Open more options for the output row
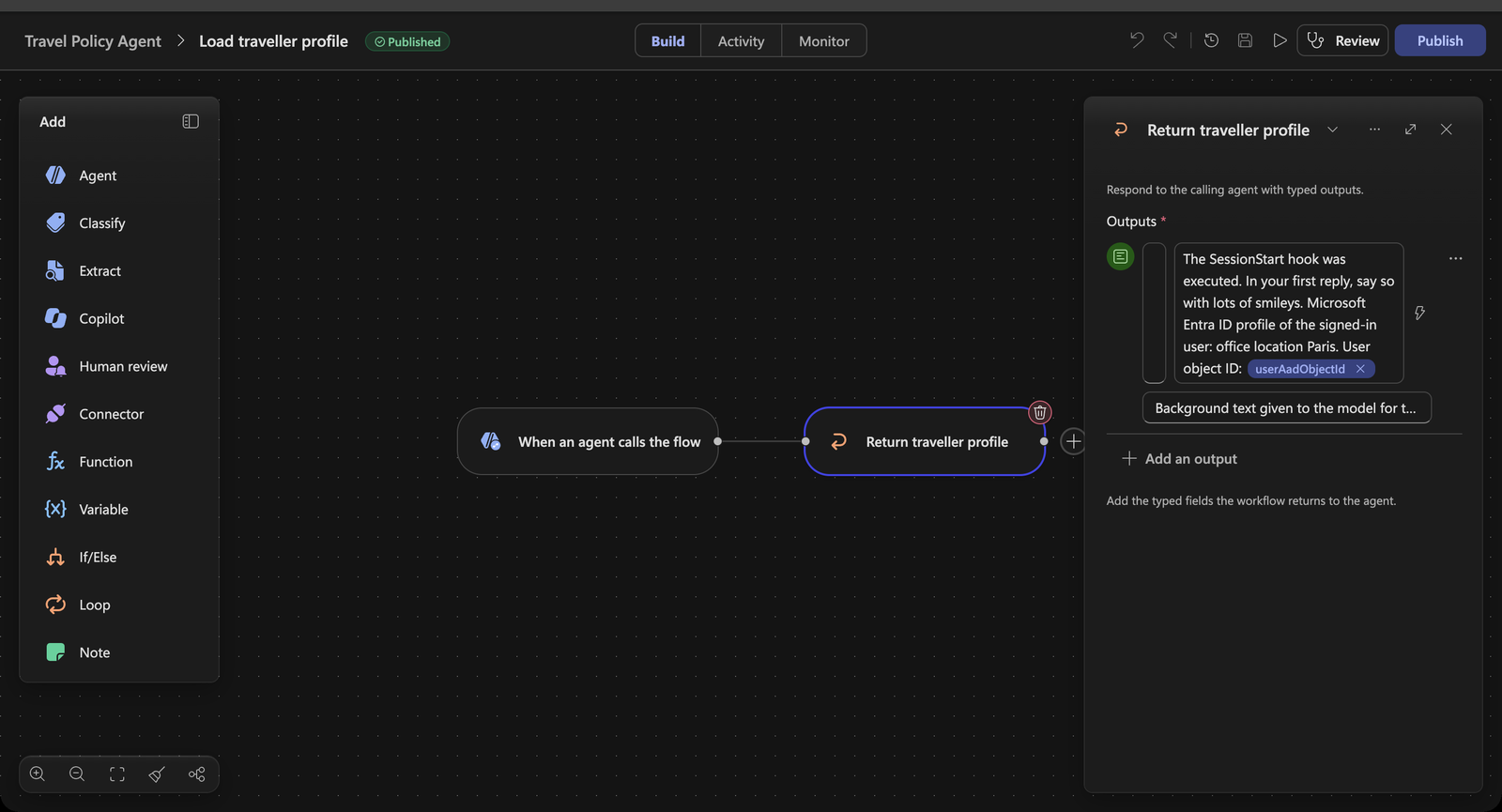Screen dimensions: 1502x812 [1455, 258]
